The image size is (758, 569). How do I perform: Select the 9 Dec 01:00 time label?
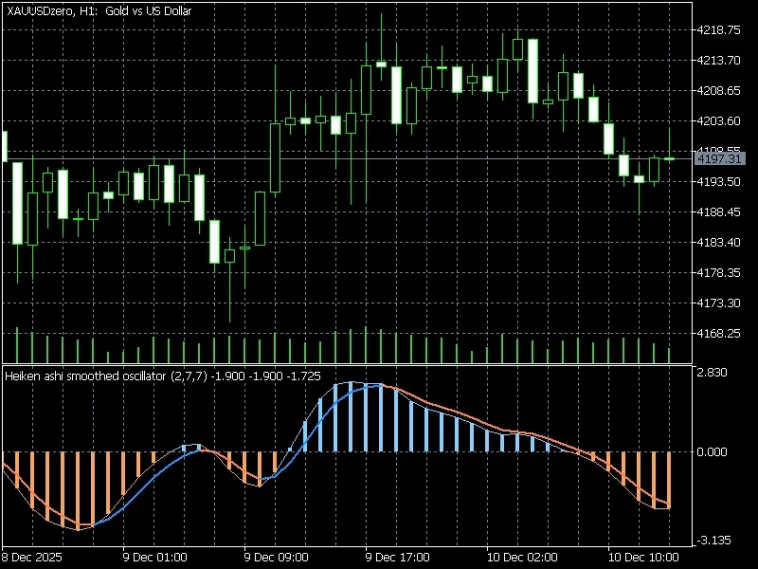155,556
